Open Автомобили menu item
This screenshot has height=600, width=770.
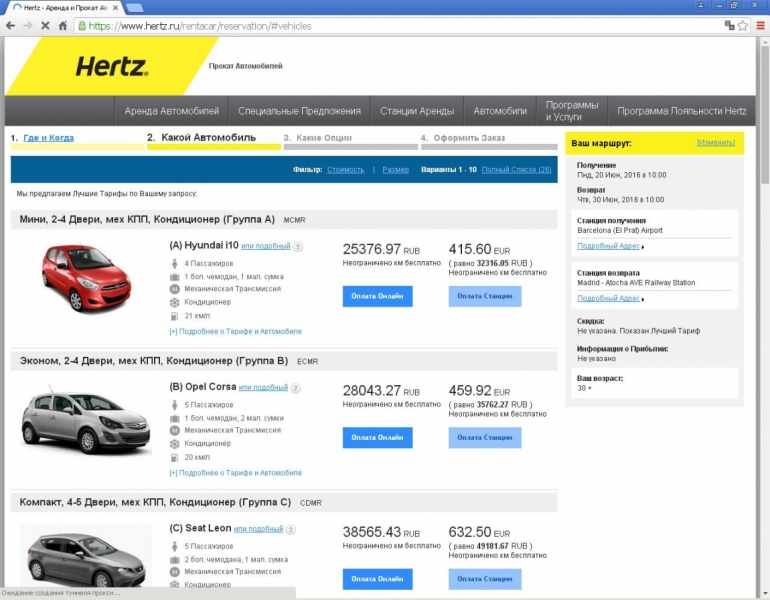(x=500, y=111)
